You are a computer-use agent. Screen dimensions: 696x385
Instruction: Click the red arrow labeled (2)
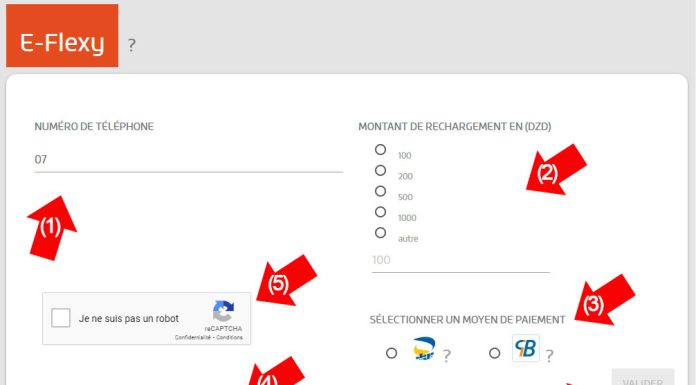555,170
